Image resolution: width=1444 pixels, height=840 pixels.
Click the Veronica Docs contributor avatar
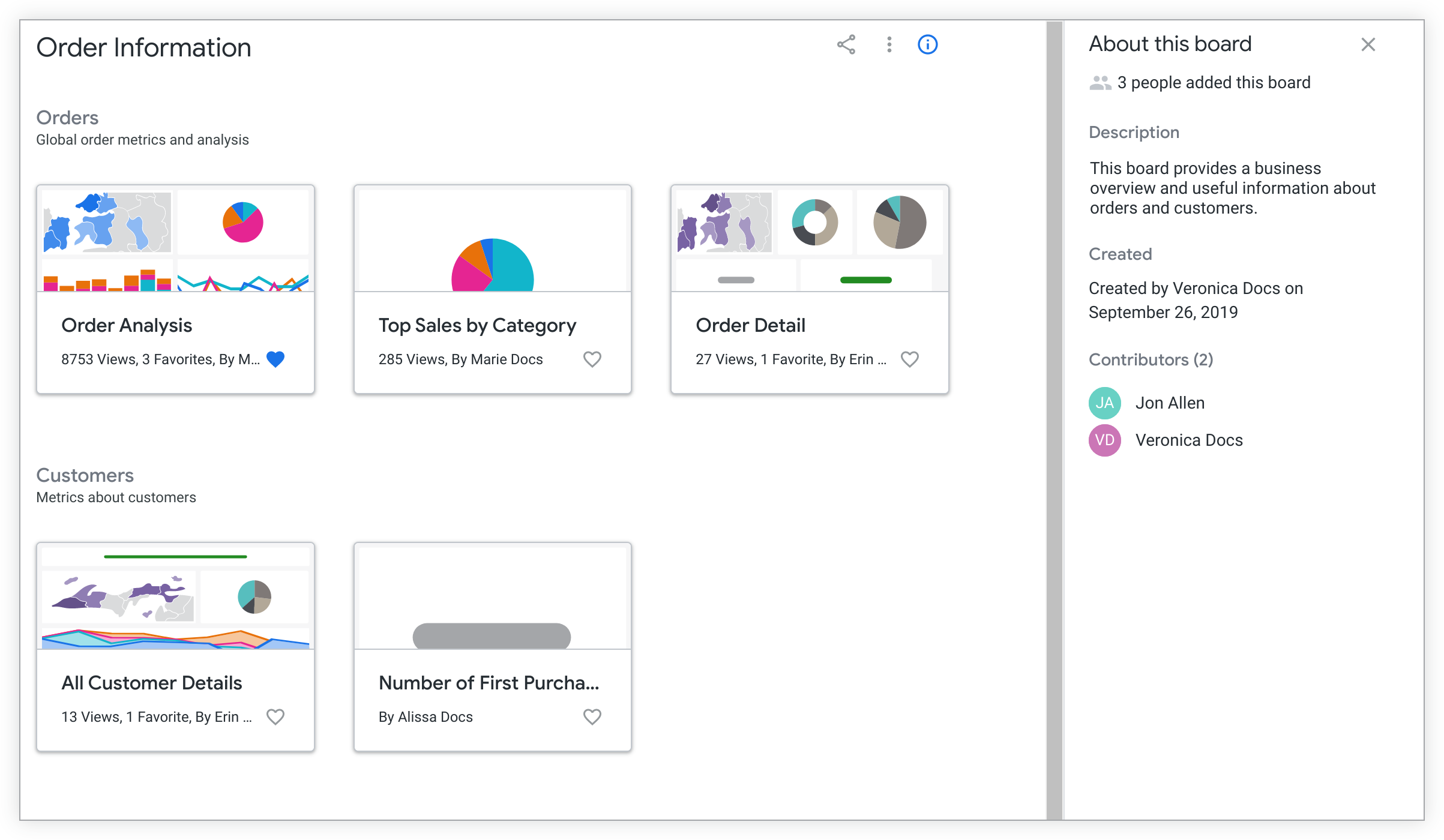1106,440
